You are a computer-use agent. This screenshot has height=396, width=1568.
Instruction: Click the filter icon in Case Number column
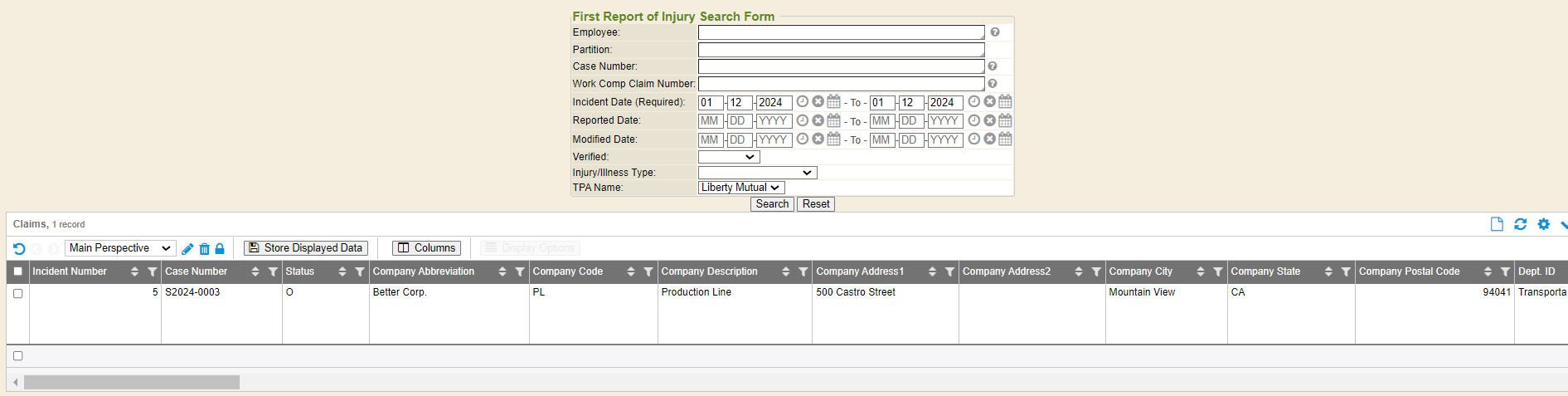[273, 272]
